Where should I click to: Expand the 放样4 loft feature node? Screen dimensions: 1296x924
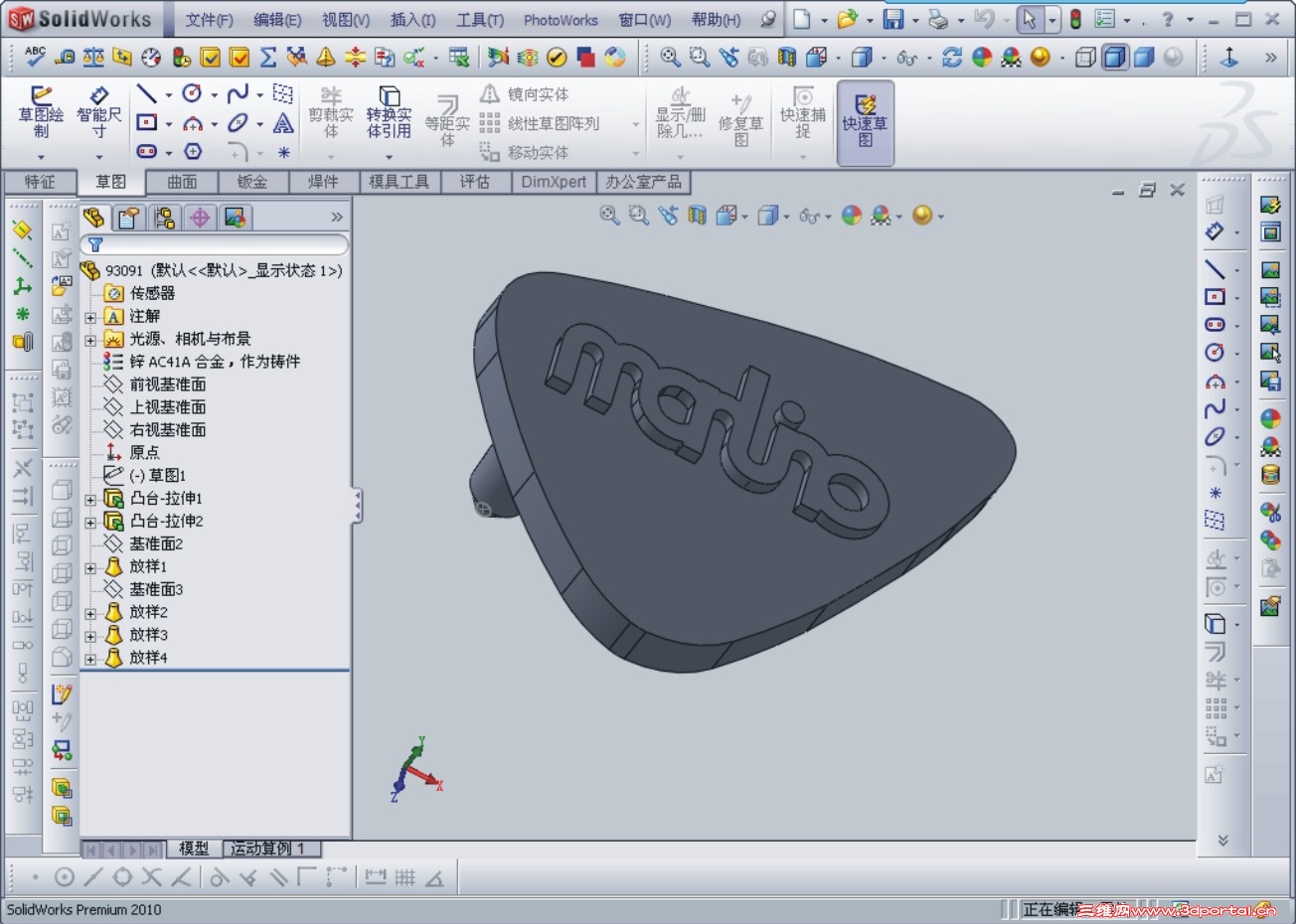coord(90,659)
